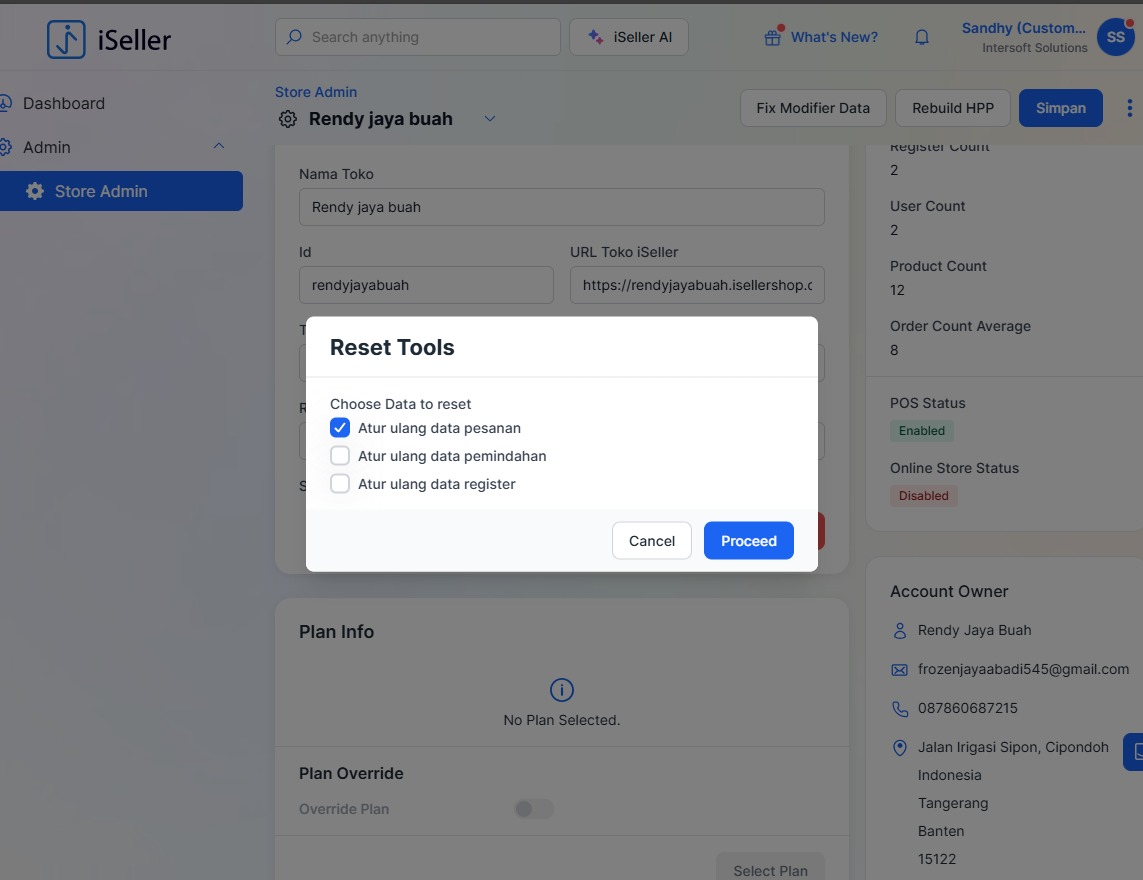Expand the store name dropdown chevron
Screen dimensions: 1143x880
[x=490, y=119]
